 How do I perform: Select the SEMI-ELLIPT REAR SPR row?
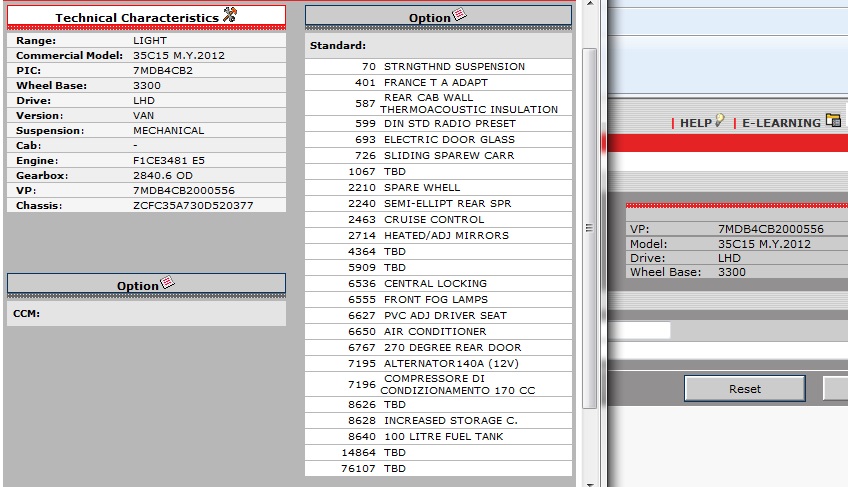(439, 203)
